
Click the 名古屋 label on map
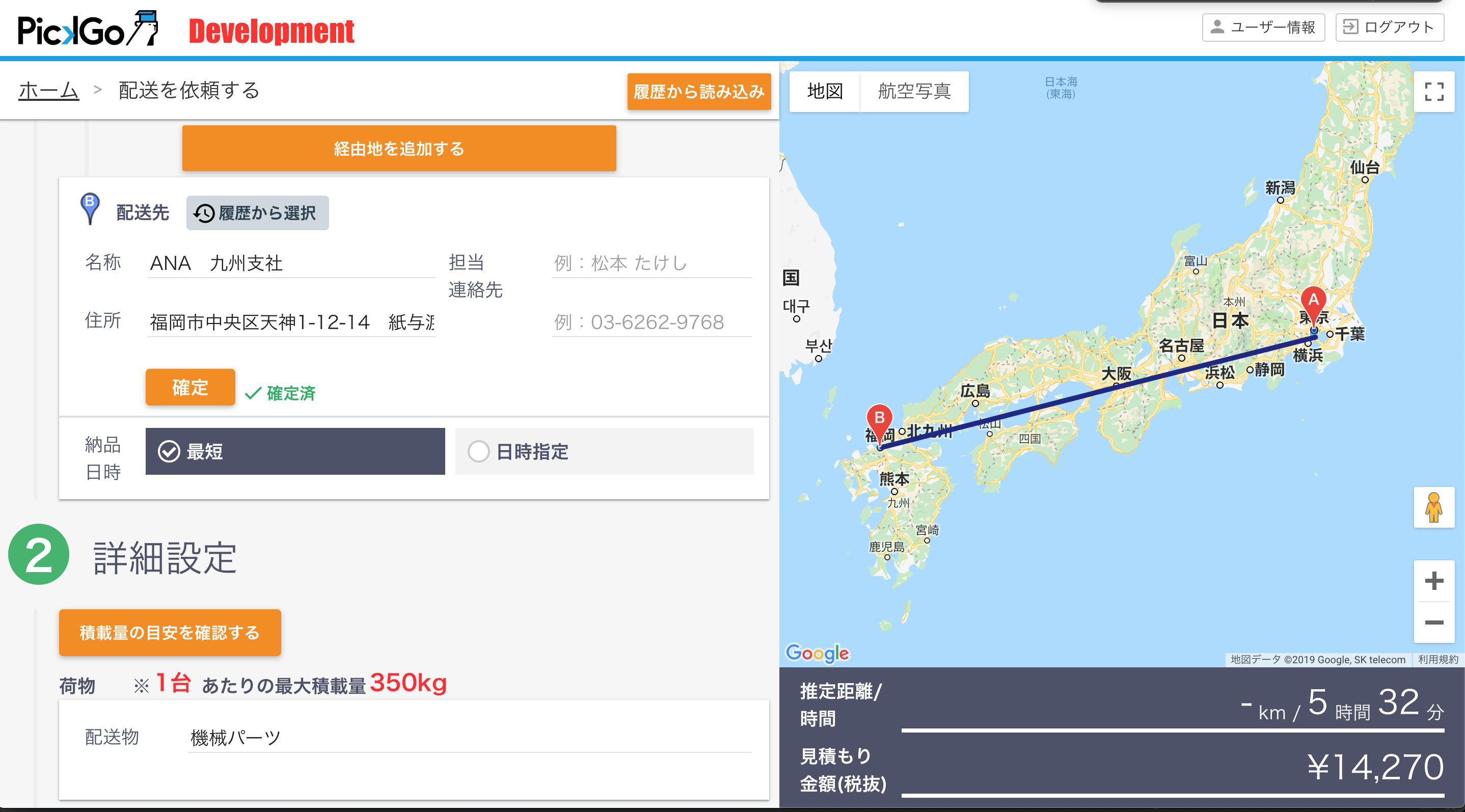point(1181,345)
